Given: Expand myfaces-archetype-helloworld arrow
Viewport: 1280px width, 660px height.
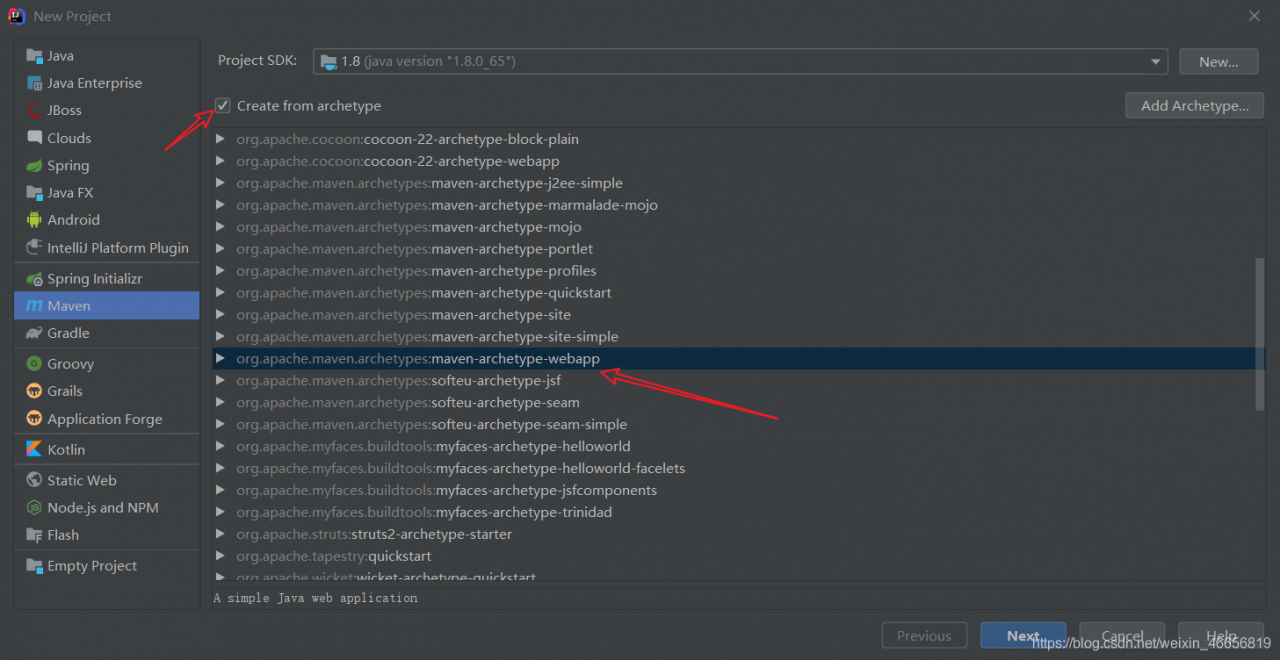Looking at the screenshot, I should click(221, 446).
